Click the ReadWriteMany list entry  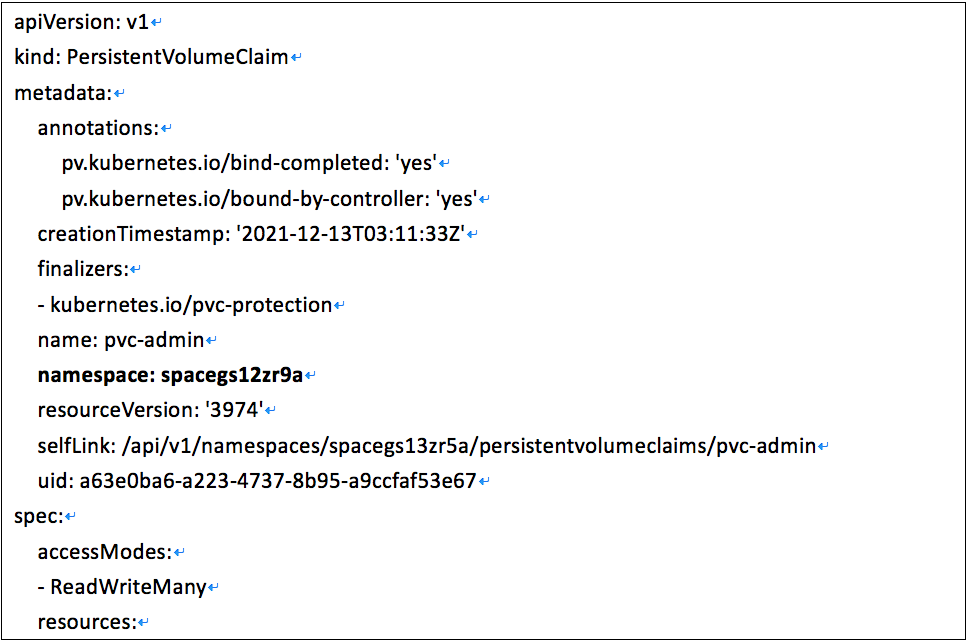[128, 586]
